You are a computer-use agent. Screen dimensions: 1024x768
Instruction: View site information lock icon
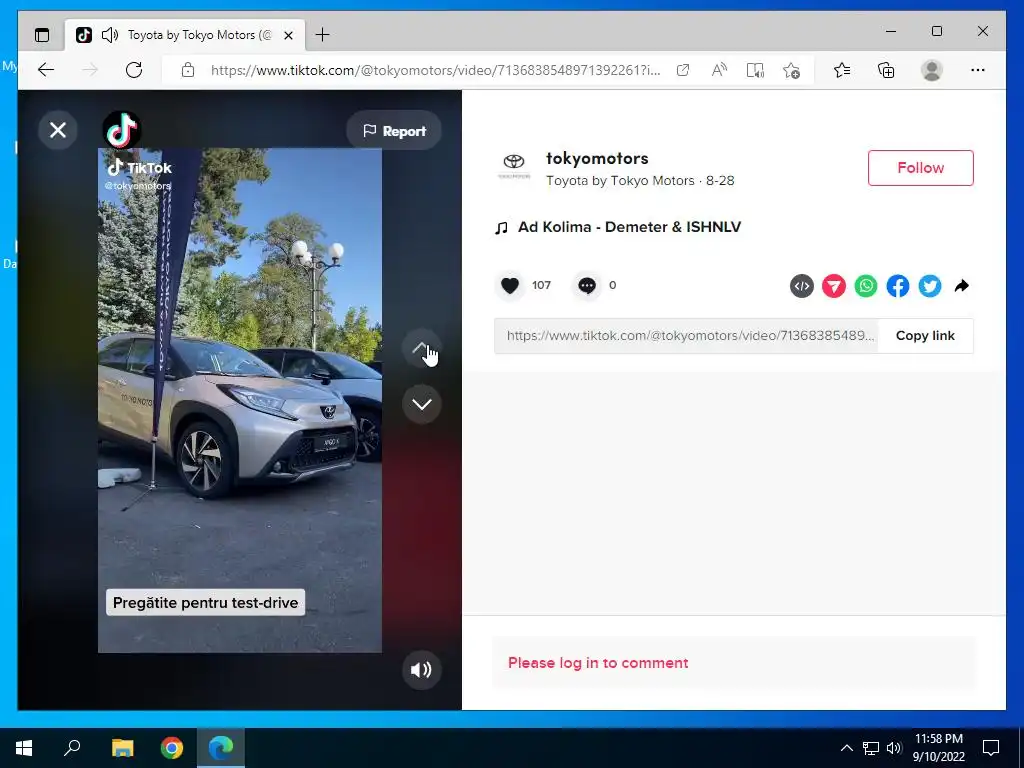click(x=187, y=70)
